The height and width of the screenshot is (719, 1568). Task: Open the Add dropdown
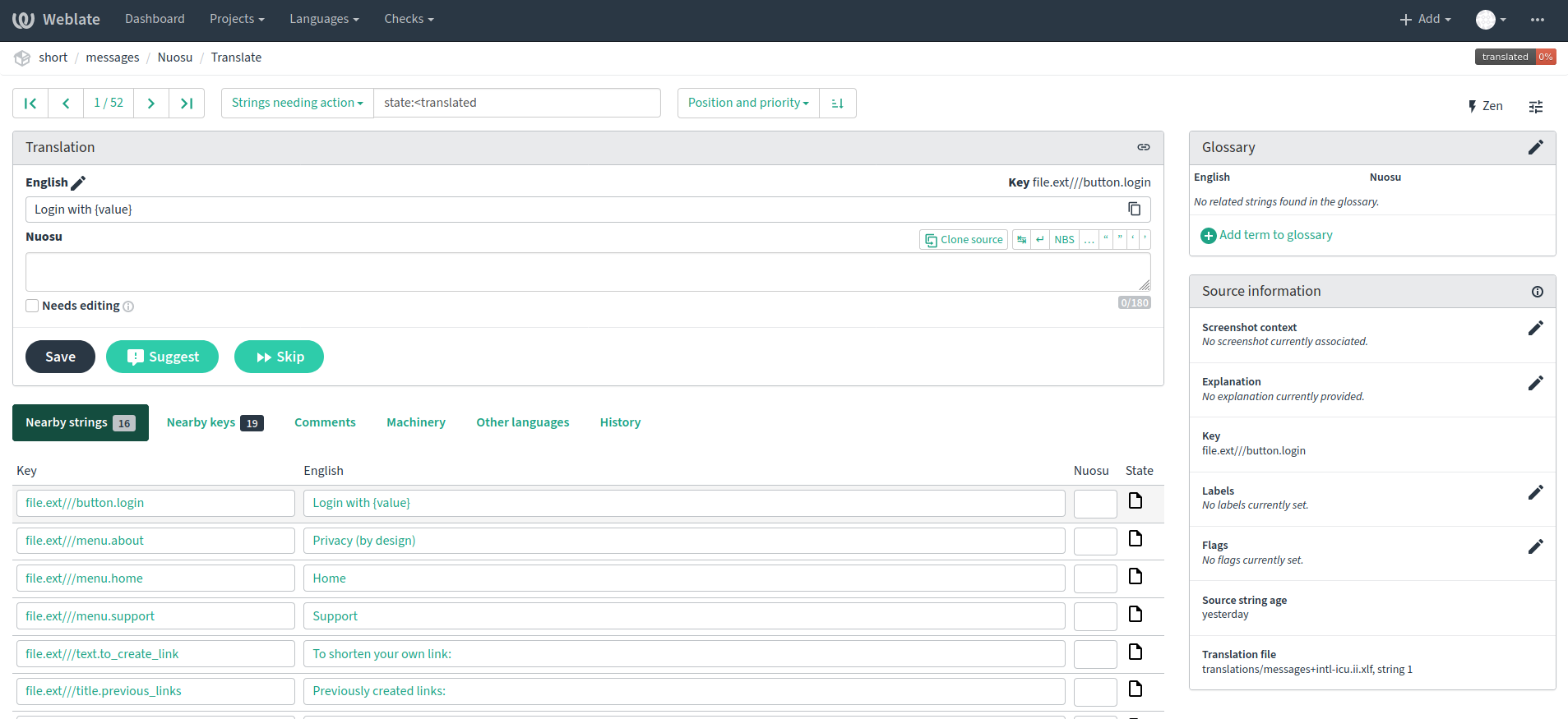click(x=1425, y=19)
